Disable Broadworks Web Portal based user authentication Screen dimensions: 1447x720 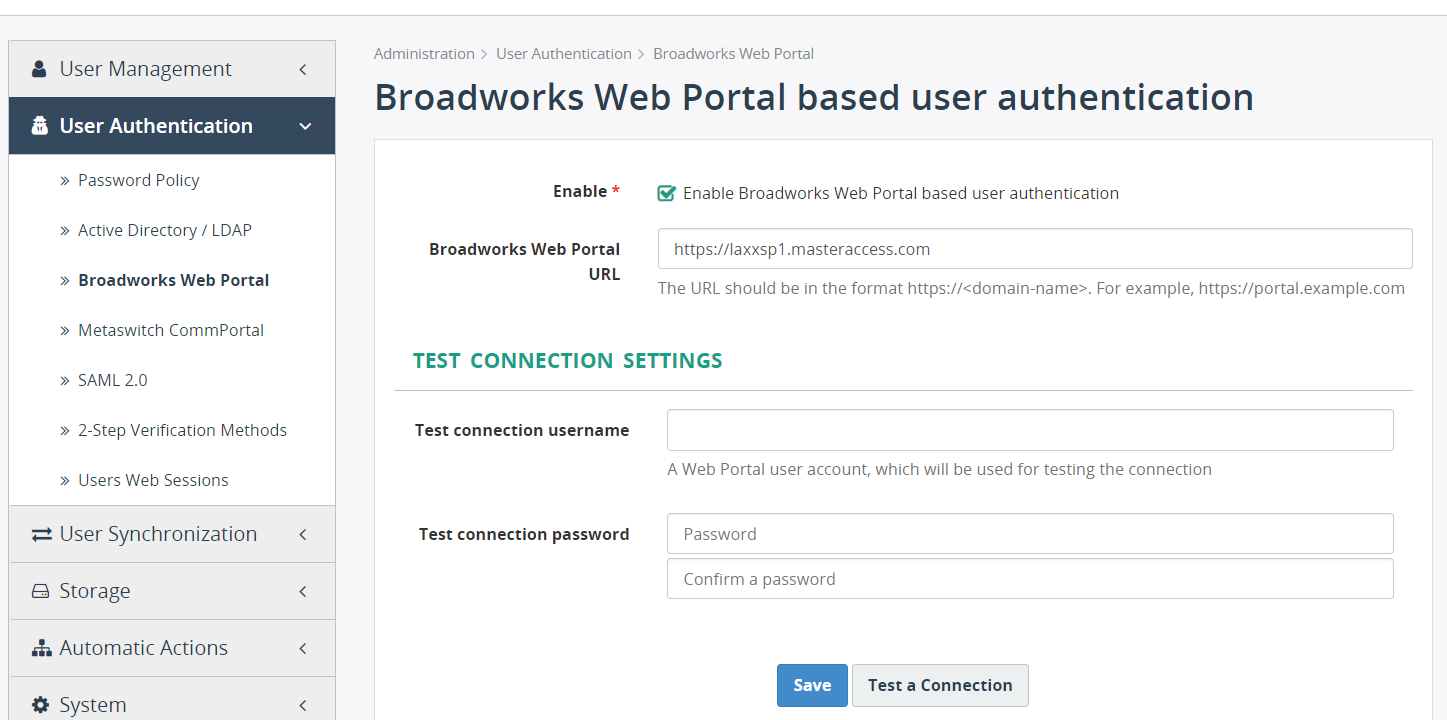click(666, 192)
